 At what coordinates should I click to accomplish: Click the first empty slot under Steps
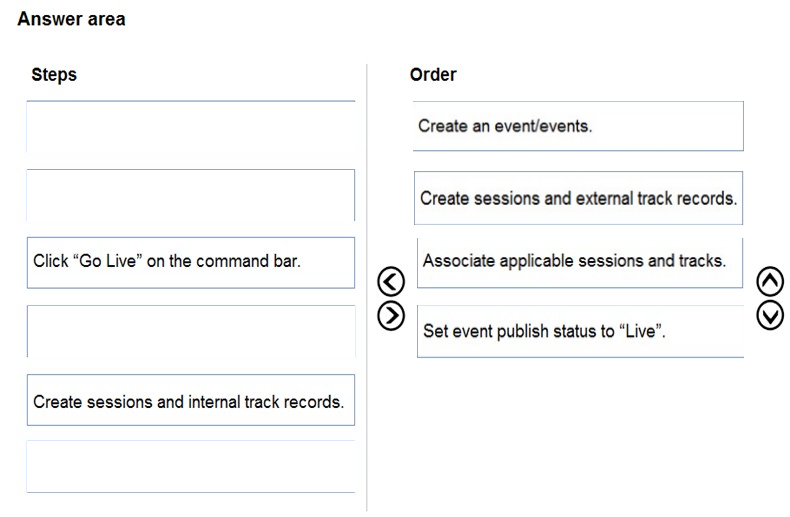pyautogui.click(x=191, y=126)
